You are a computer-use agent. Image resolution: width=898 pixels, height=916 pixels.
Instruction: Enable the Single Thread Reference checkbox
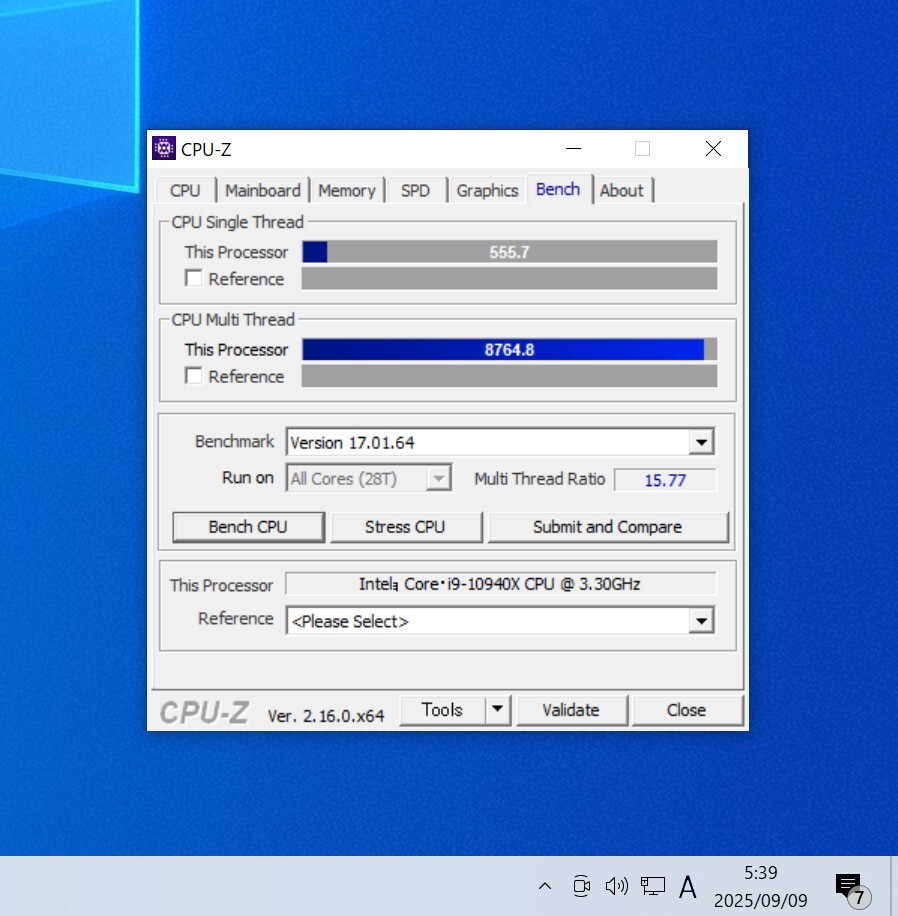[x=194, y=279]
